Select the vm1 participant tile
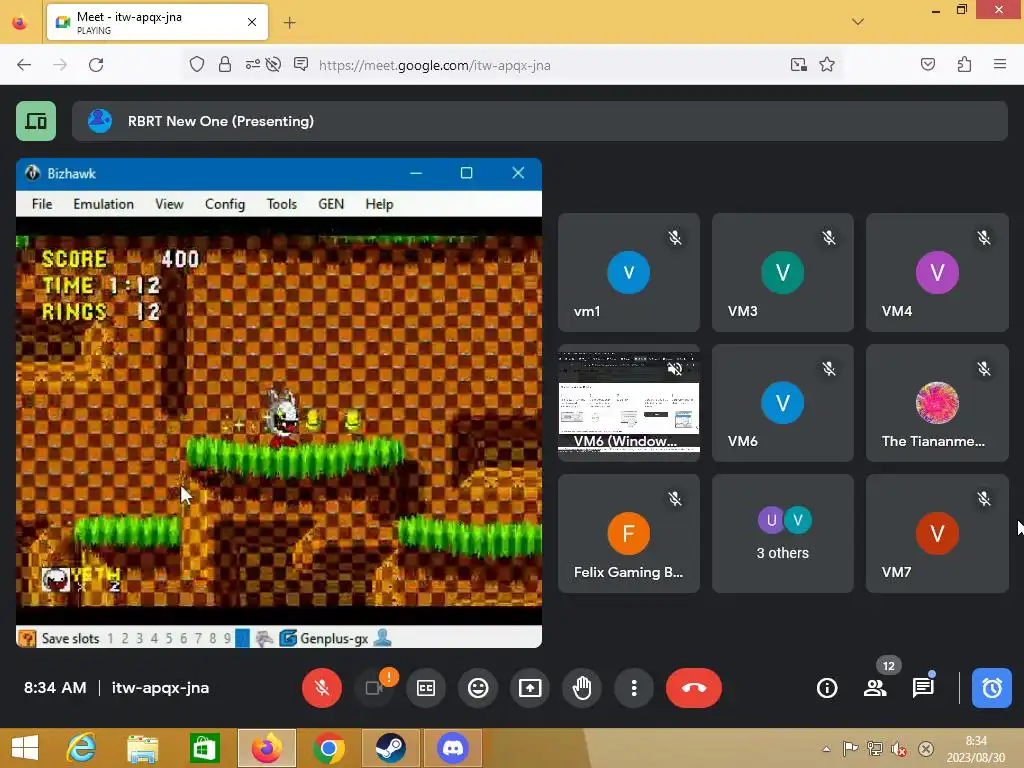The width and height of the screenshot is (1024, 768). point(629,272)
